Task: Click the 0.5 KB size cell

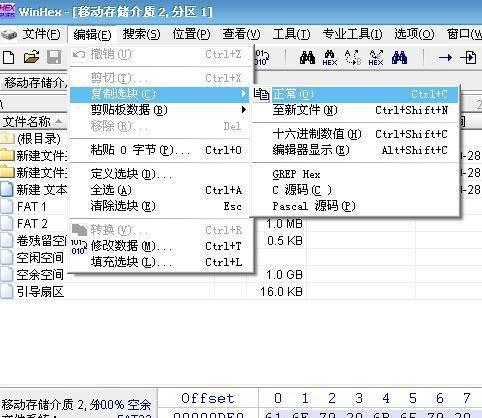Action: tap(285, 241)
